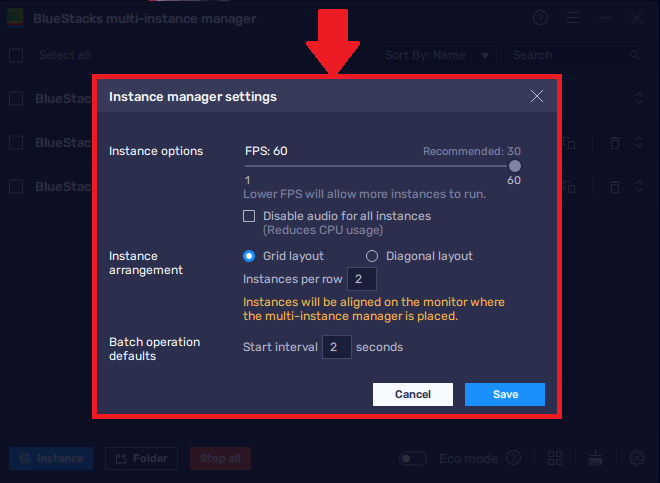
Task: Toggle the Eco mode switch
Action: 413,458
